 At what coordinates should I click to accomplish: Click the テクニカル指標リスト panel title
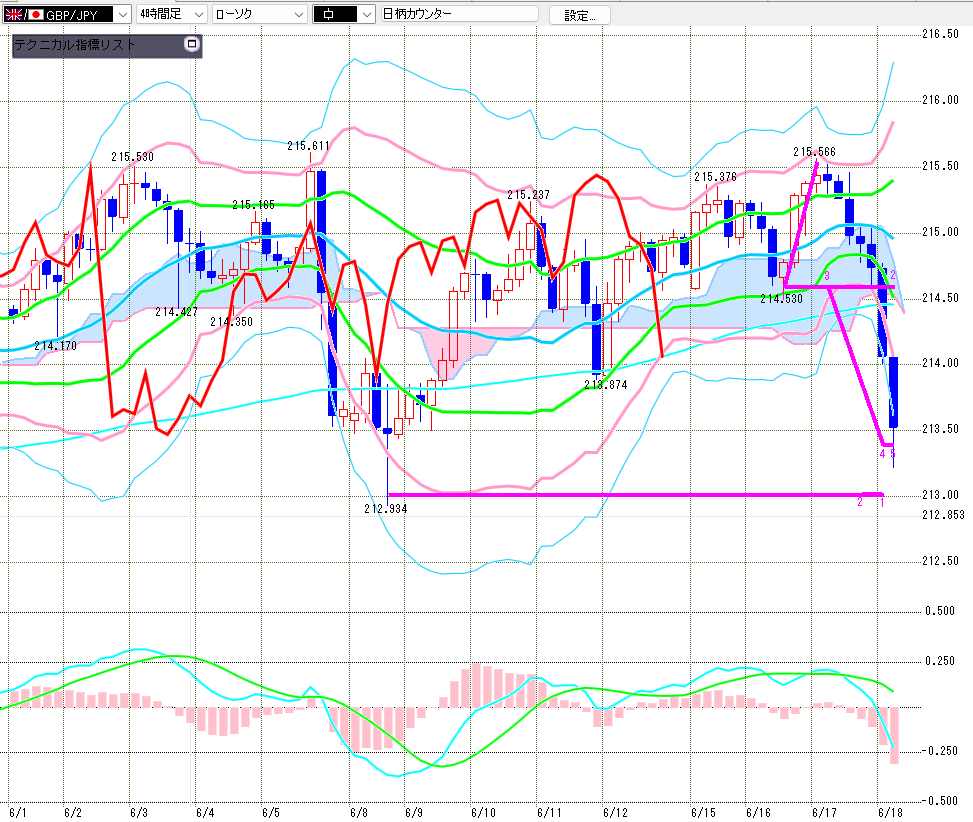74,45
